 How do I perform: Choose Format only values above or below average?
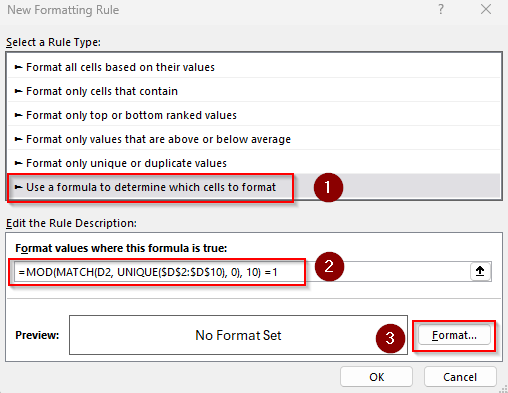click(254, 139)
